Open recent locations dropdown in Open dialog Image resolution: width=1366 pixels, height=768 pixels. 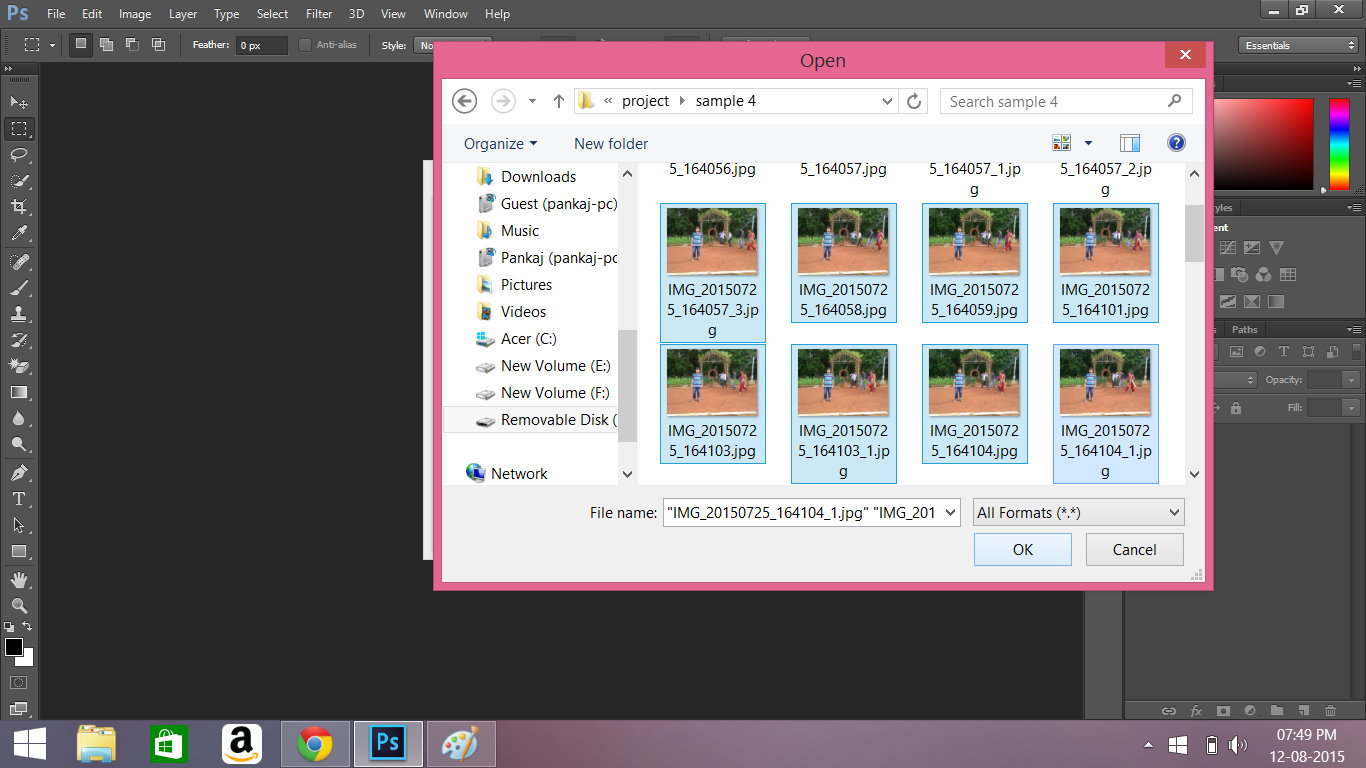pyautogui.click(x=532, y=101)
